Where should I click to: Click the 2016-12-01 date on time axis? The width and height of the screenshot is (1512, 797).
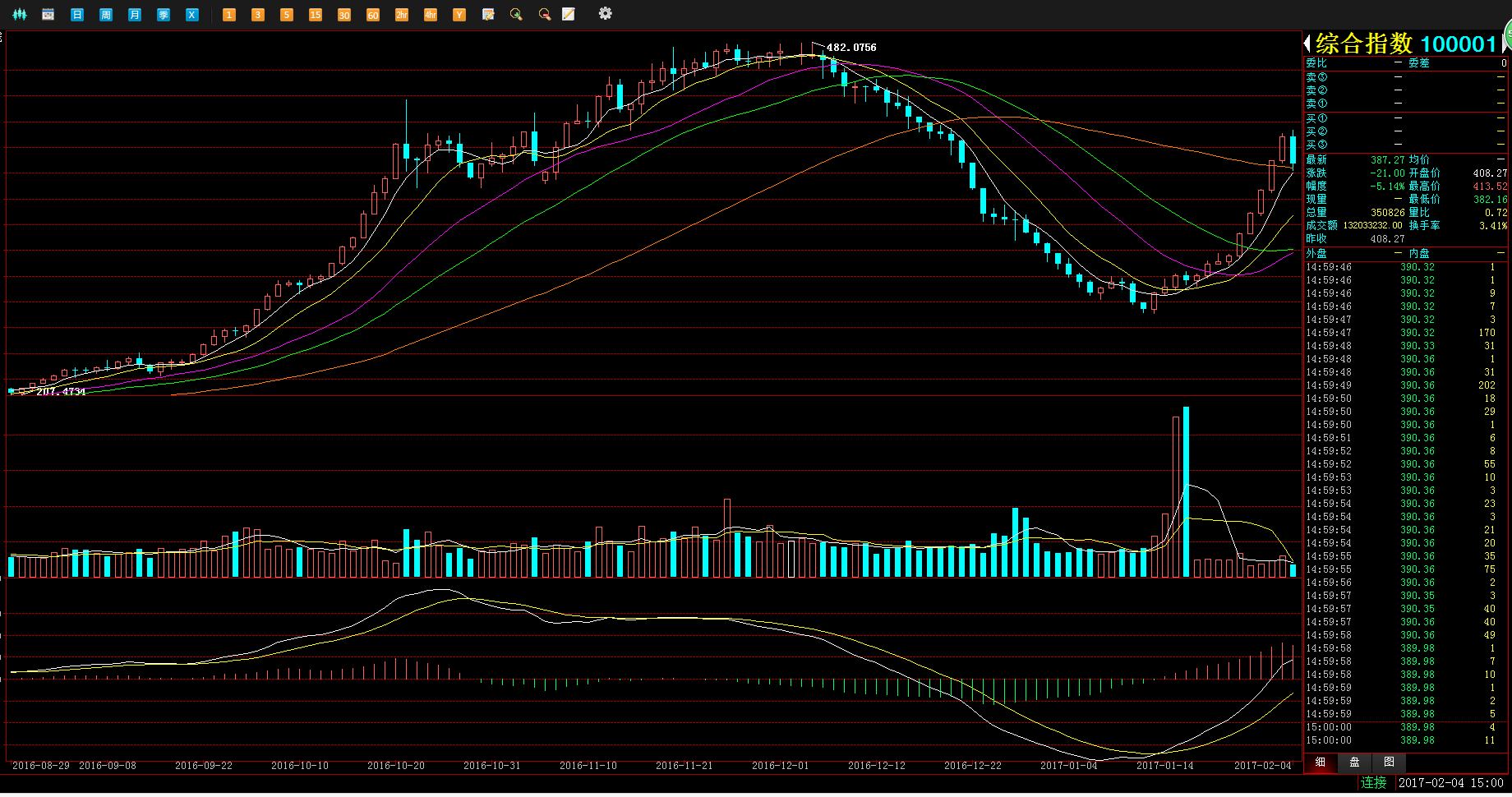point(781,766)
